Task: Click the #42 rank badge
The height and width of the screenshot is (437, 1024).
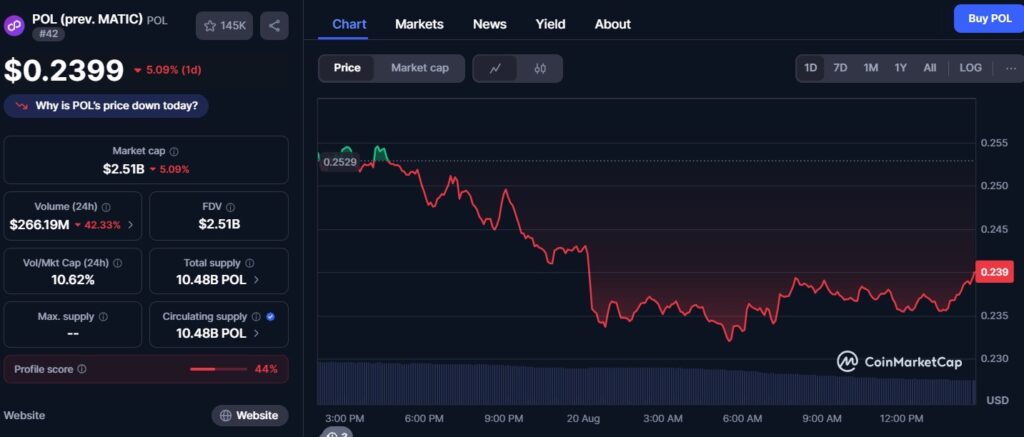Action: pos(49,34)
